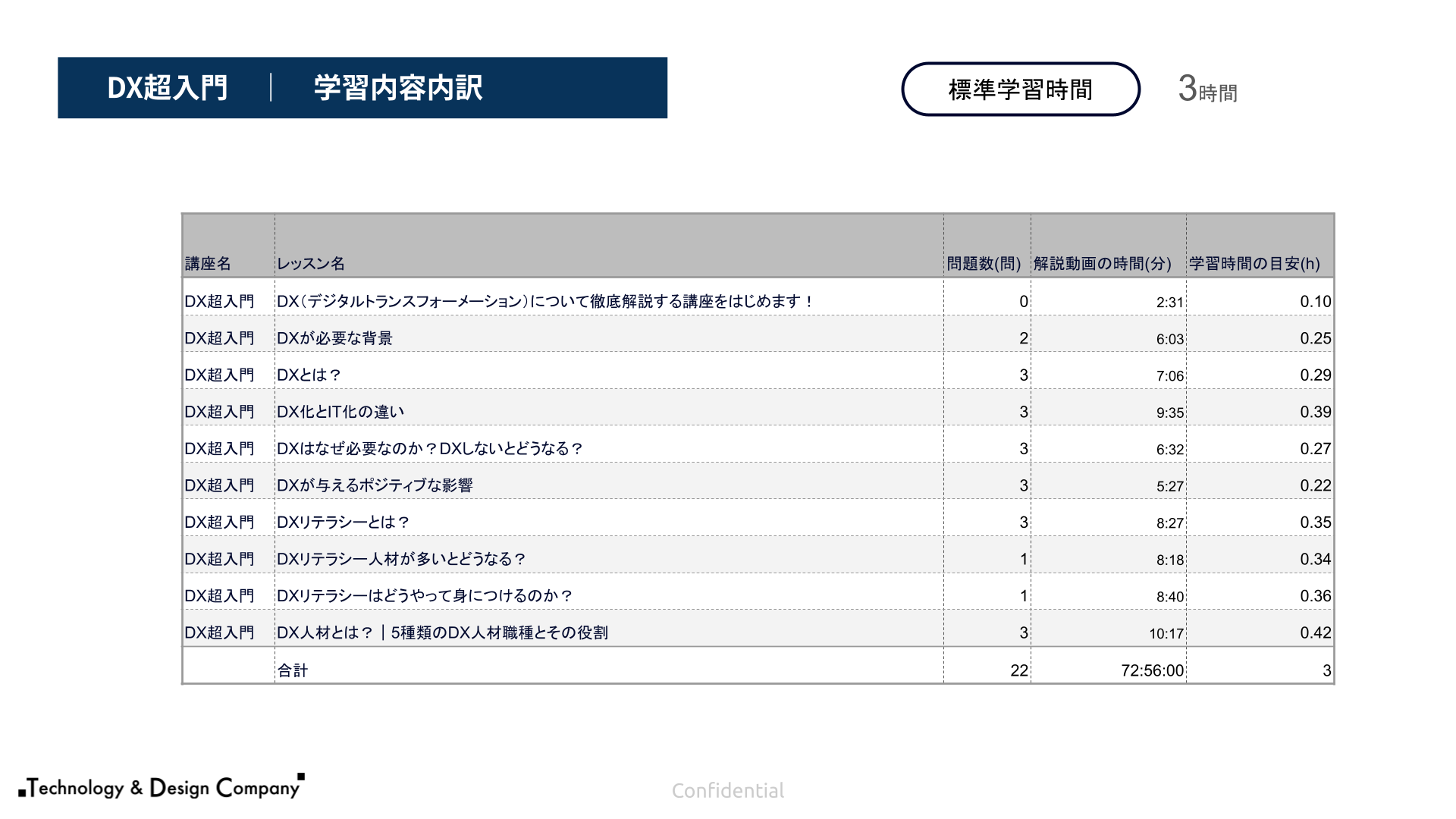Select lesson DXリテラシーはどうやって身につけるのか?

pos(425,596)
